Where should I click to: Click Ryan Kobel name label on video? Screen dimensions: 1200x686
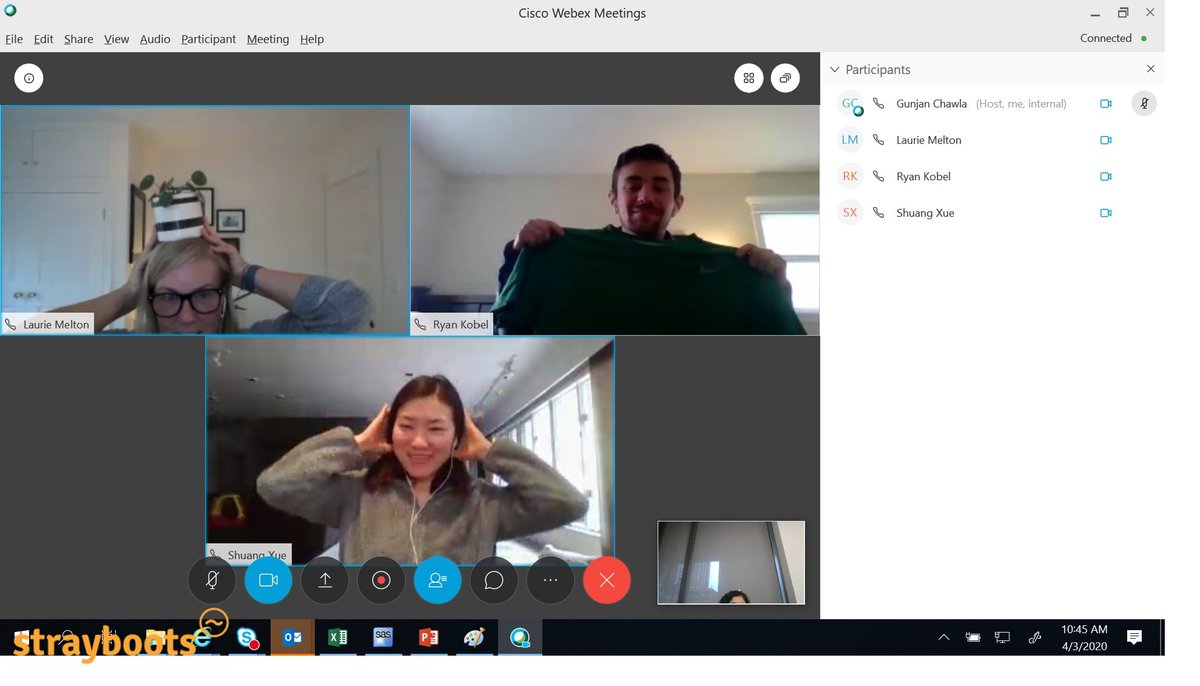click(x=452, y=324)
